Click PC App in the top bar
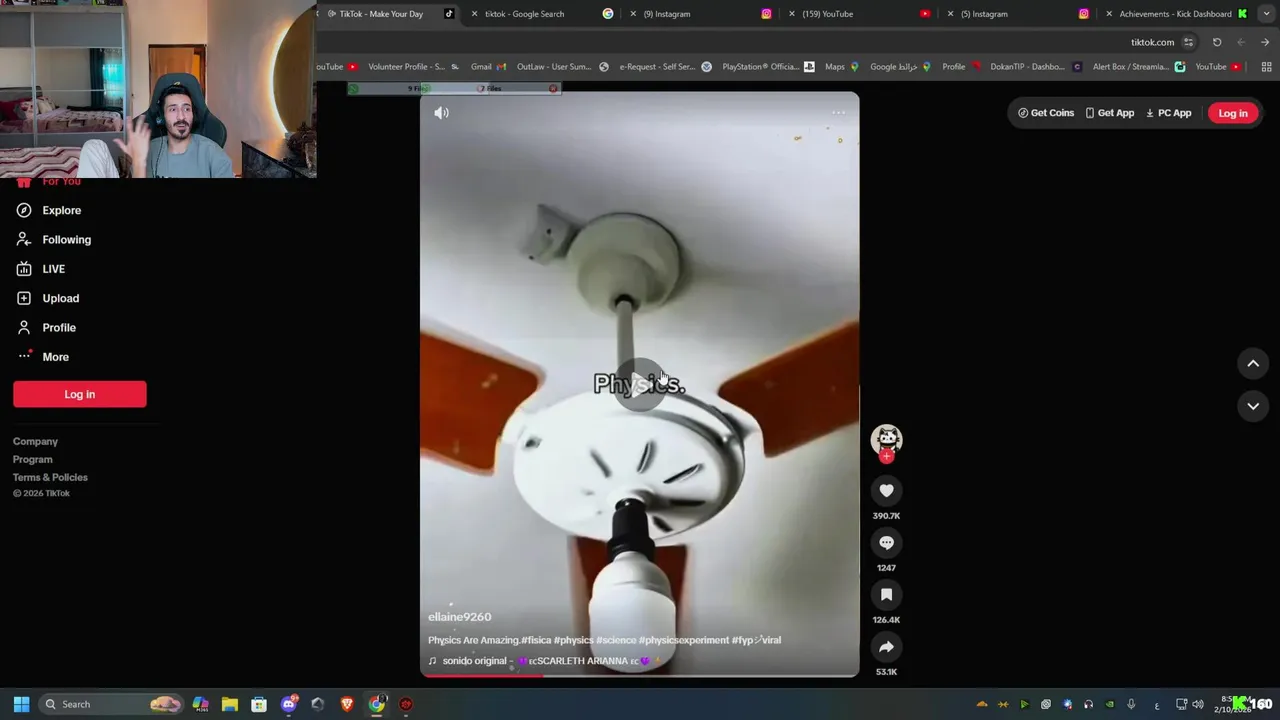The image size is (1280, 720). point(1169,113)
